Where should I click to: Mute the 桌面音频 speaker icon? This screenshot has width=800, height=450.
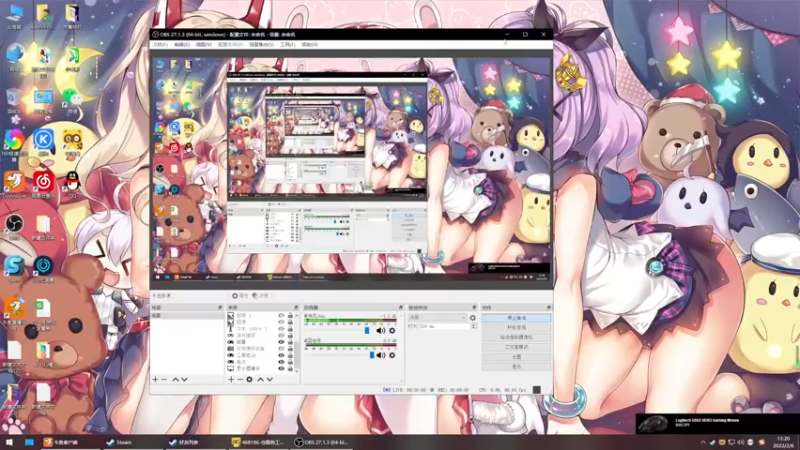(381, 355)
